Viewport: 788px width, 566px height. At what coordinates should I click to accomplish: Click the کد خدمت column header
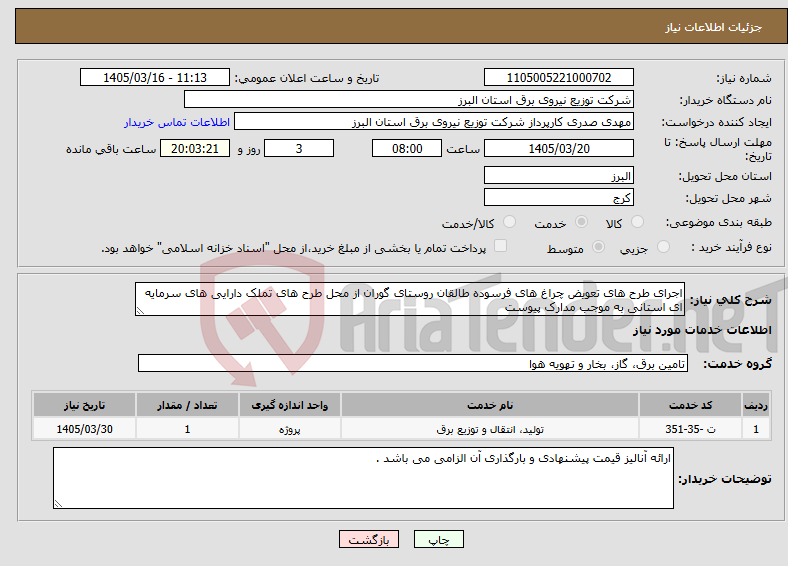691,405
